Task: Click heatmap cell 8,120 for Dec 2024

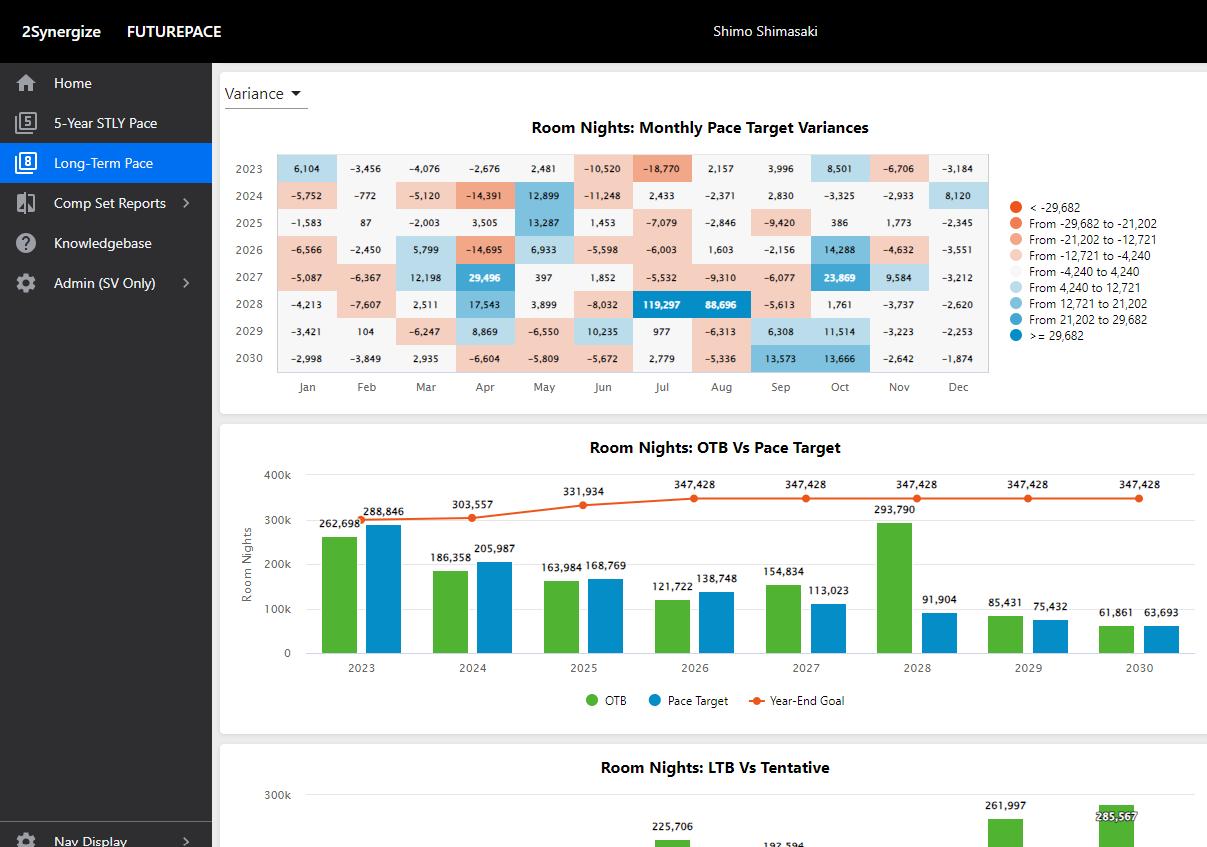Action: click(958, 196)
